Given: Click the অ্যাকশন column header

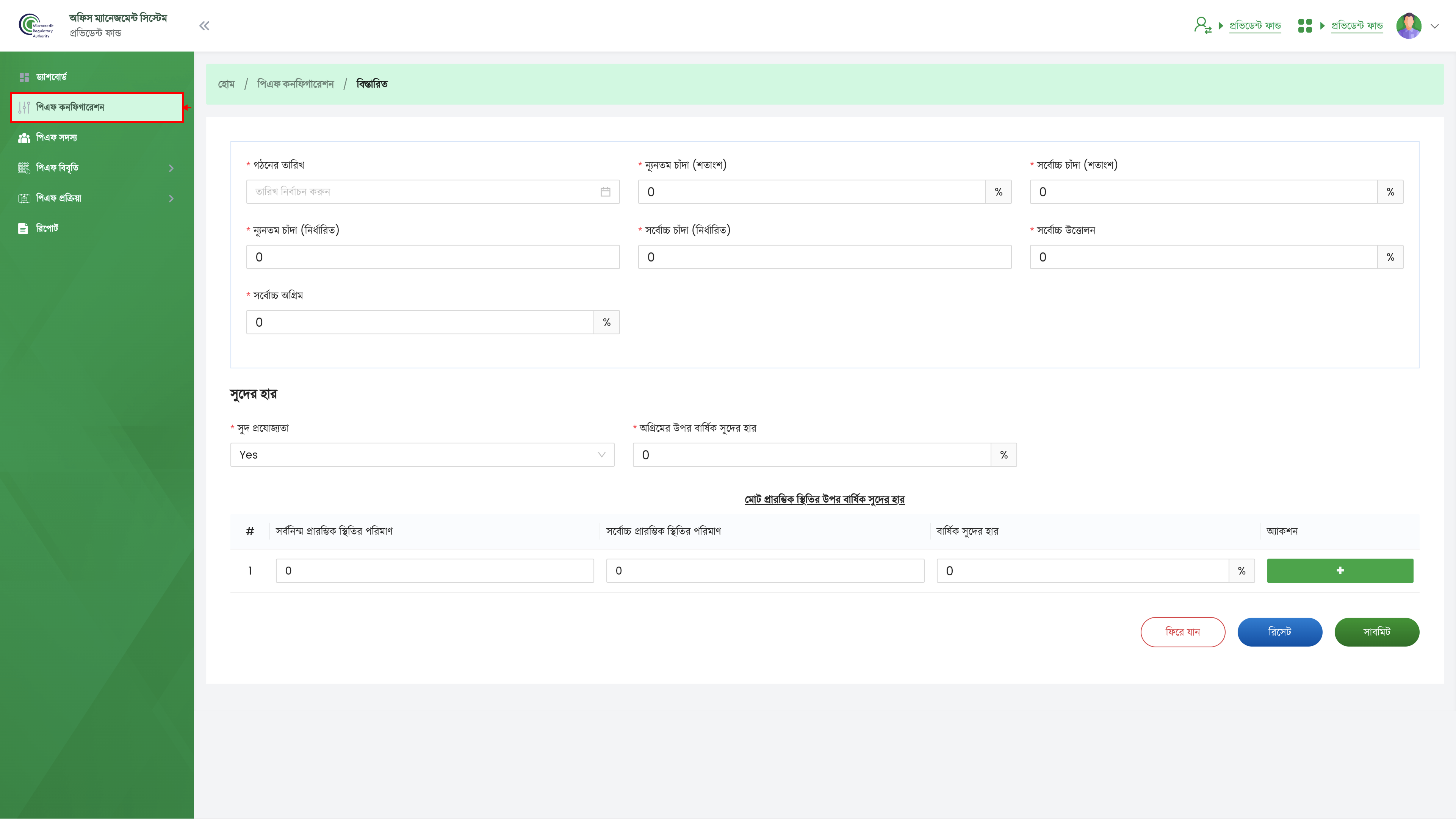Looking at the screenshot, I should (1282, 531).
